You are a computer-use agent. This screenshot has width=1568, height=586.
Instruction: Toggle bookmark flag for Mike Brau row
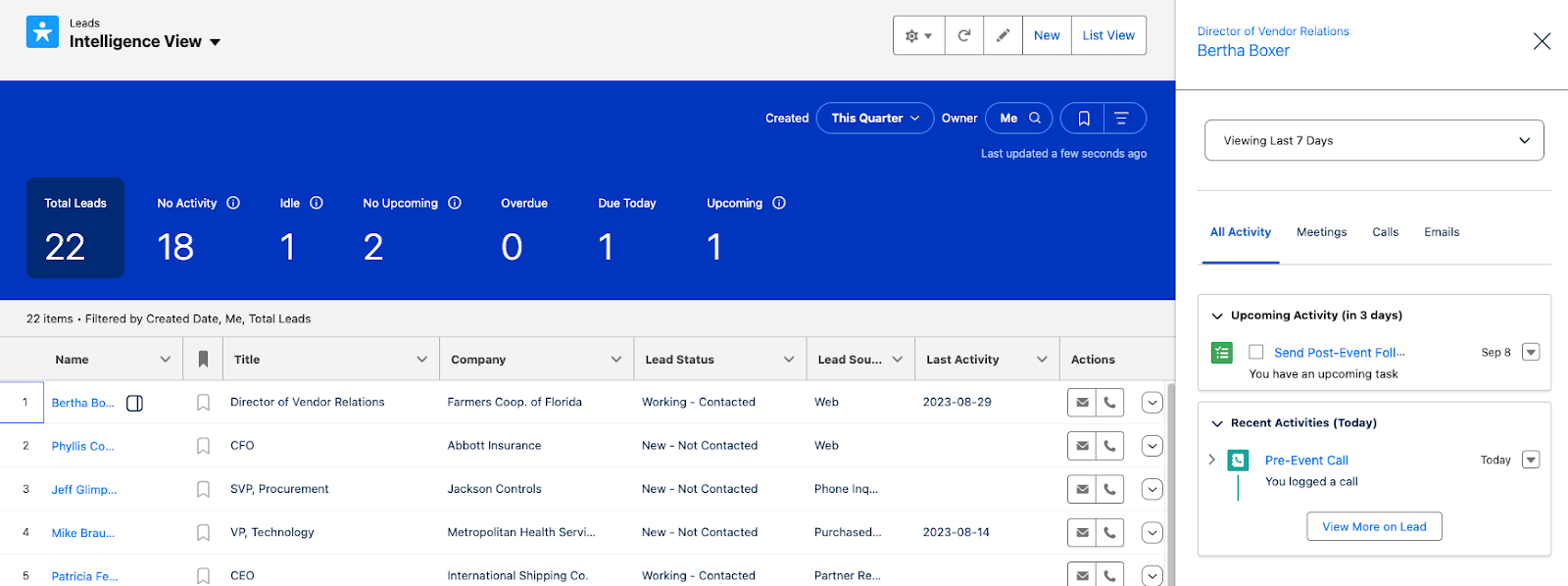coord(203,533)
